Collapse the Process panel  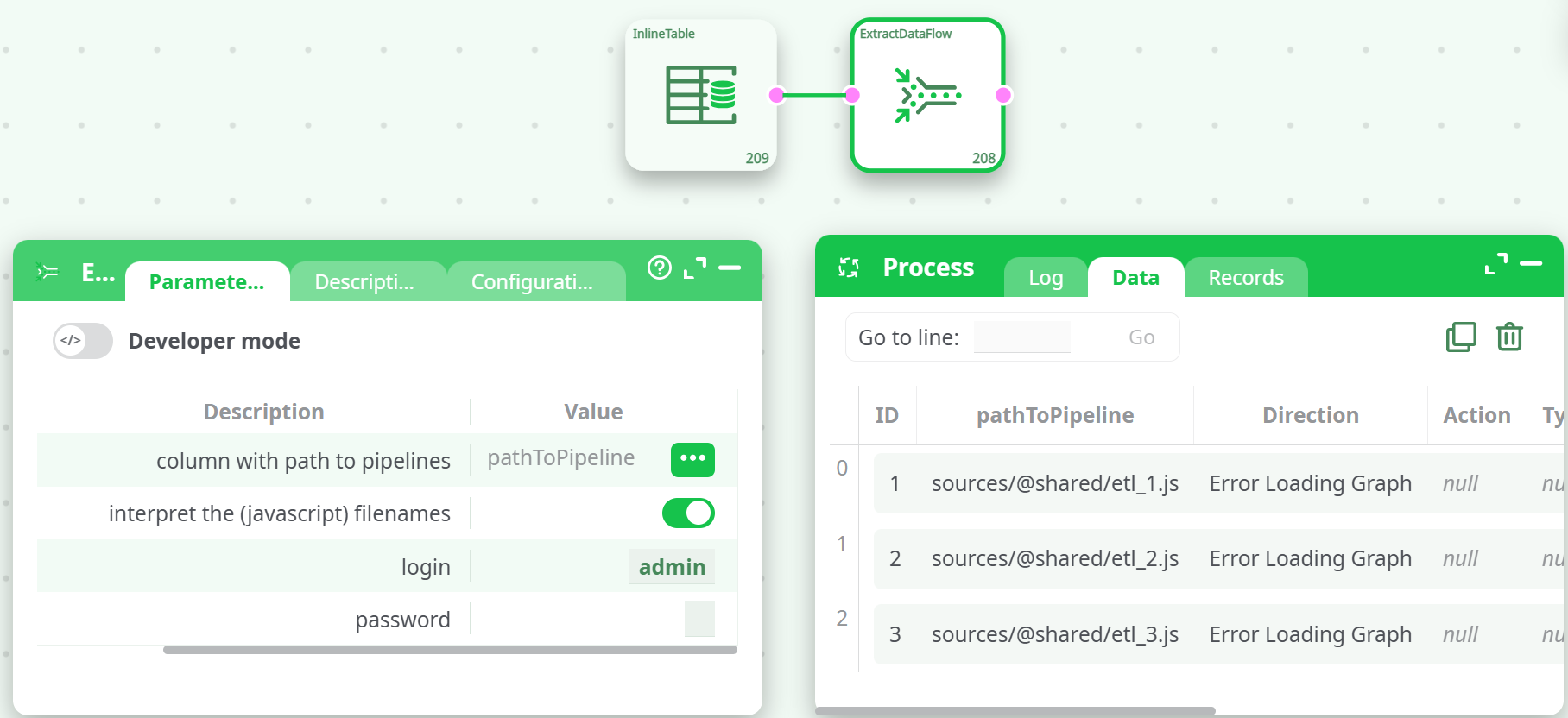tap(1531, 264)
